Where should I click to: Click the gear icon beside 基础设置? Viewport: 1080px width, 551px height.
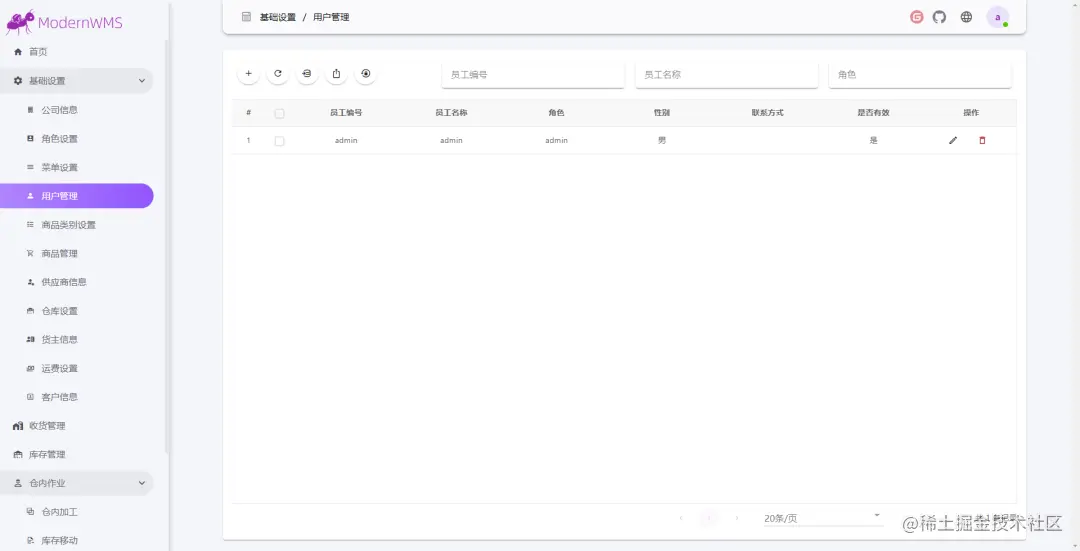pos(18,81)
